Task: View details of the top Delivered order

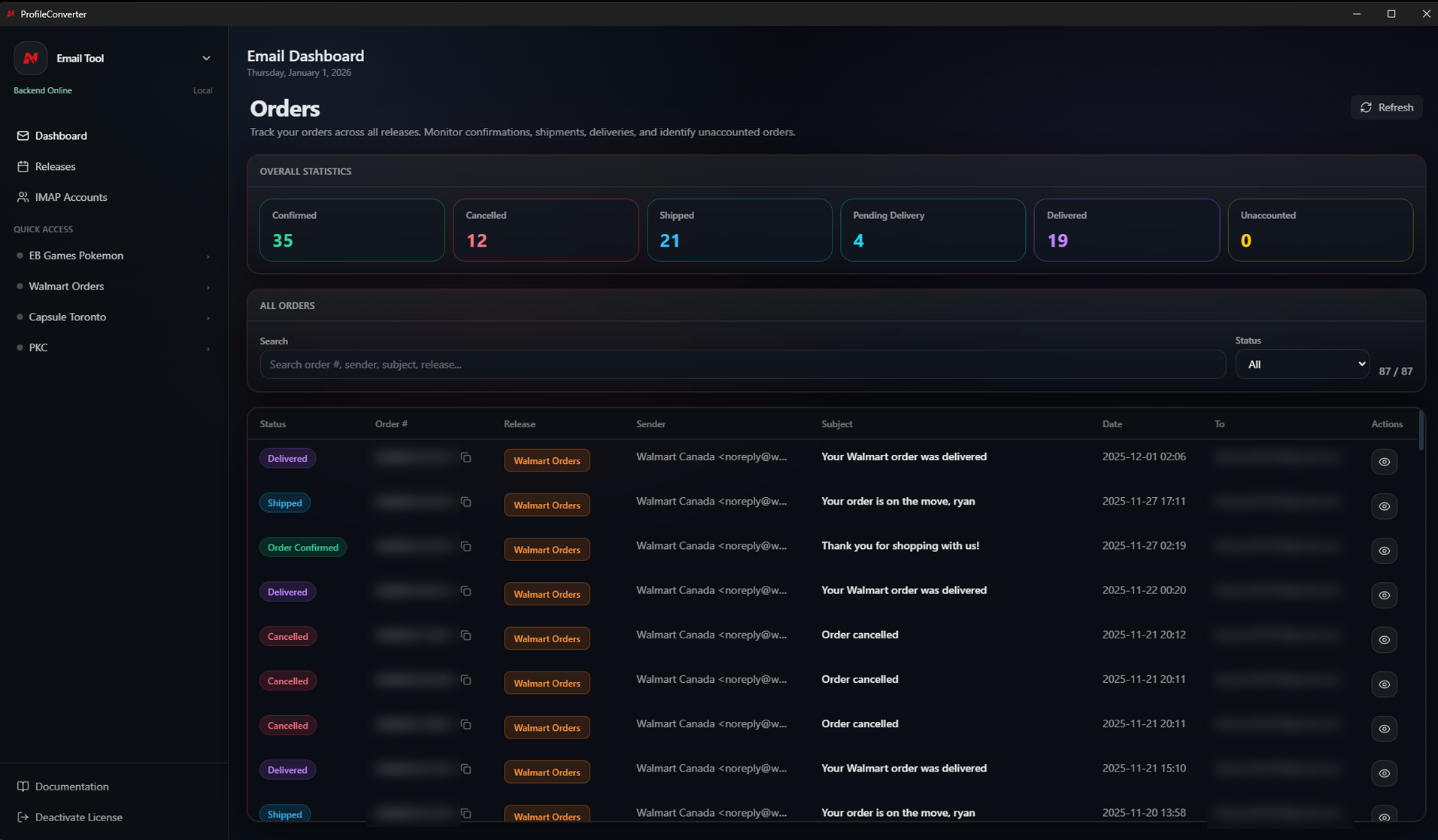Action: point(1384,462)
